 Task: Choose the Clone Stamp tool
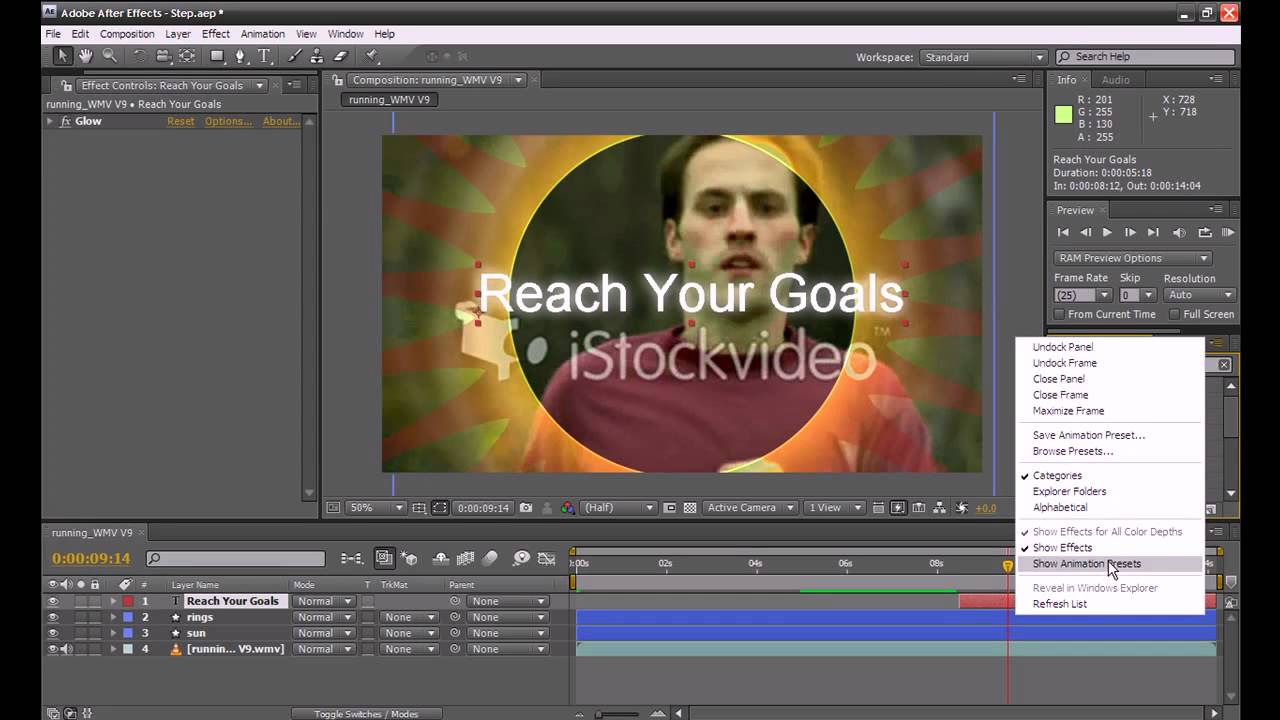317,57
